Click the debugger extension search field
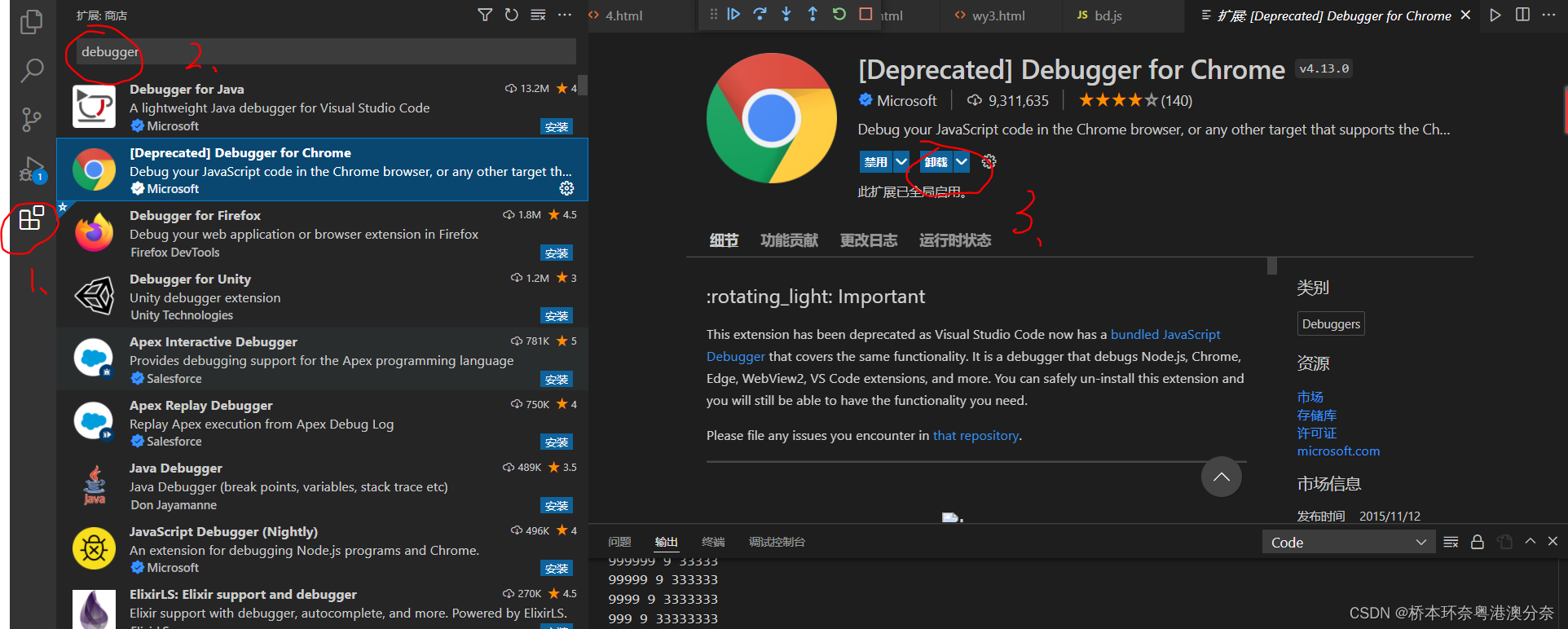Viewport: 1568px width, 629px height. click(x=326, y=51)
